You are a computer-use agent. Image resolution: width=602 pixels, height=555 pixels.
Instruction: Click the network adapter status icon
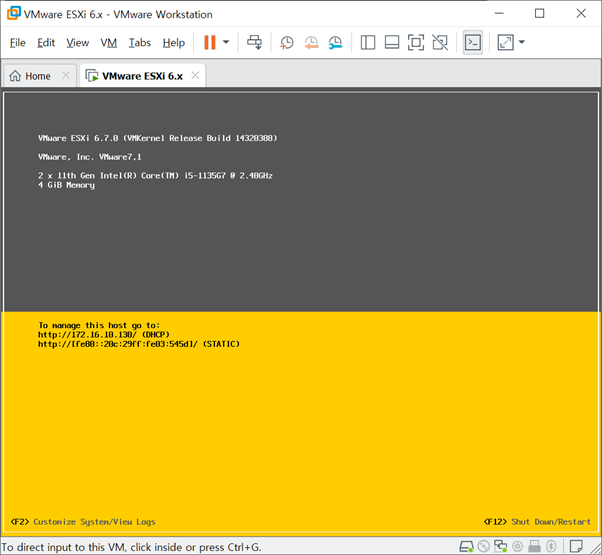tap(500, 546)
